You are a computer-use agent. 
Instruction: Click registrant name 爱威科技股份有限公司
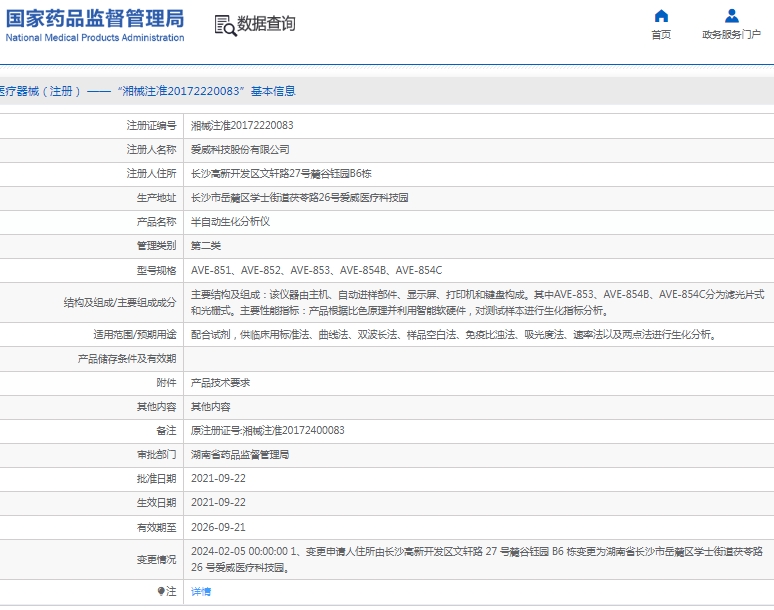pyautogui.click(x=240, y=149)
